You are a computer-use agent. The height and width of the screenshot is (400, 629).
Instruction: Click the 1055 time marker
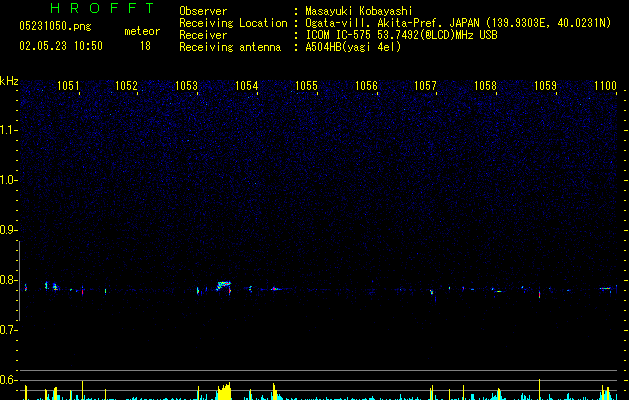[306, 86]
